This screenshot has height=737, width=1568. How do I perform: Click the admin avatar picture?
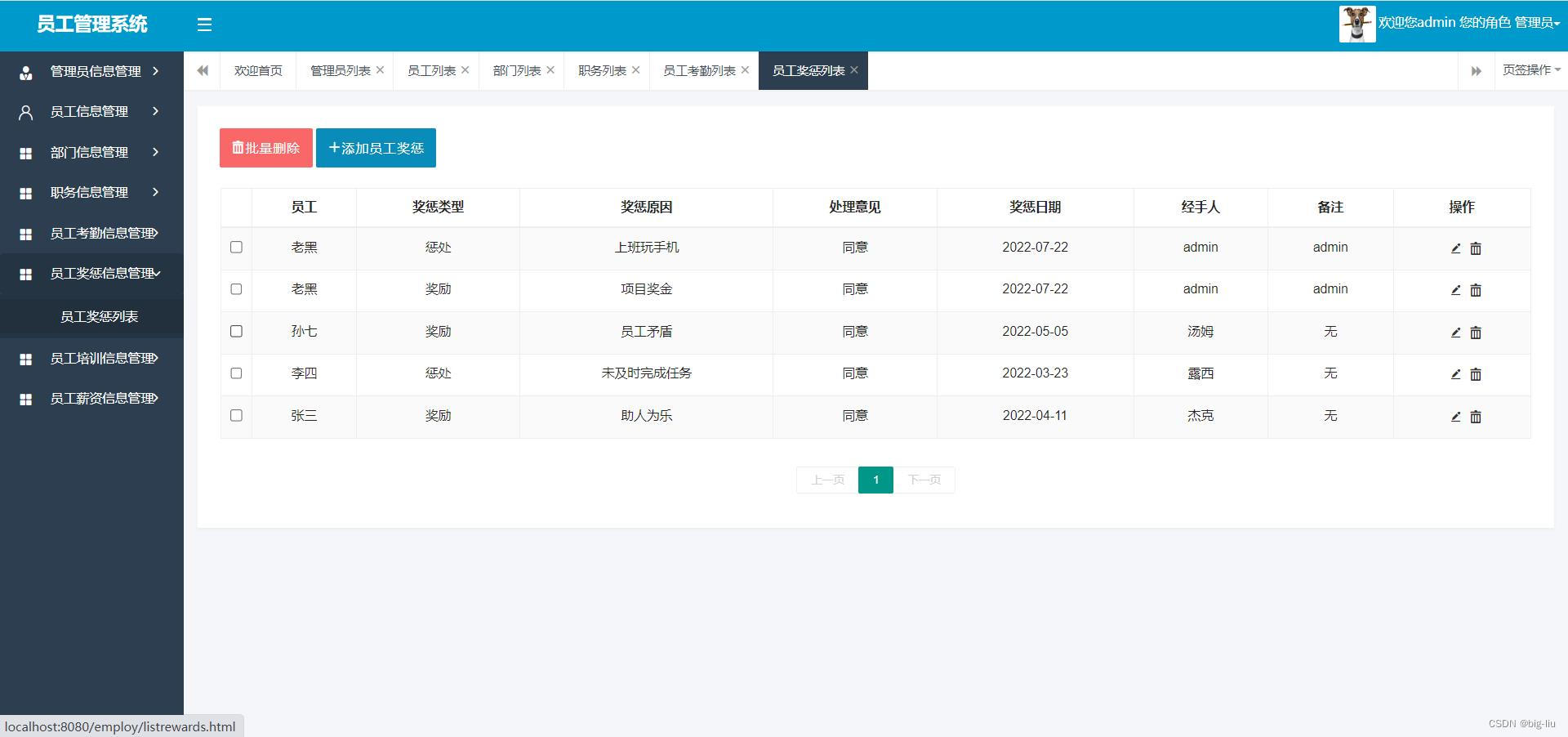1356,24
